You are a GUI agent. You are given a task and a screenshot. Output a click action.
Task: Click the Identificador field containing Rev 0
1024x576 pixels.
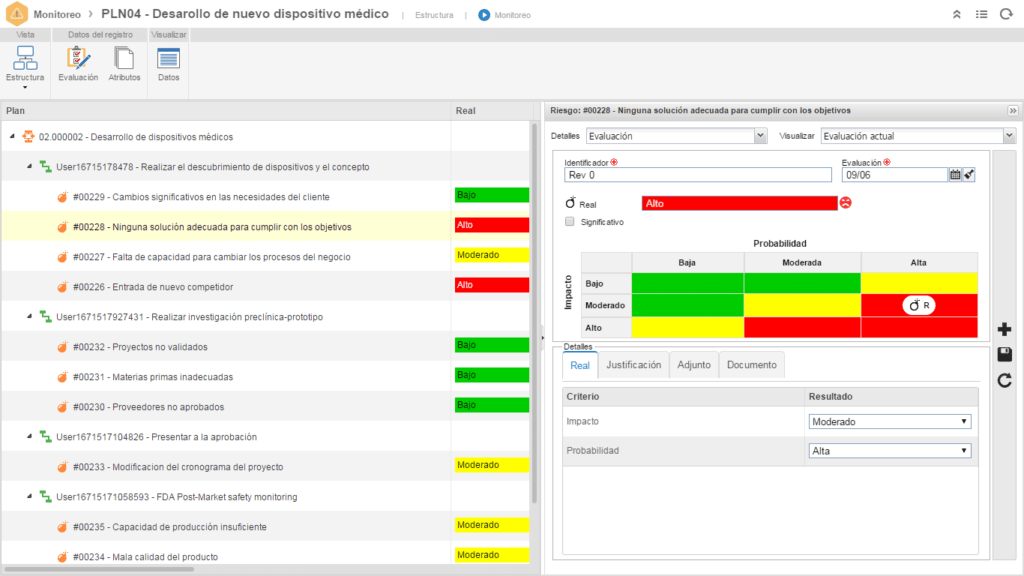pos(697,175)
